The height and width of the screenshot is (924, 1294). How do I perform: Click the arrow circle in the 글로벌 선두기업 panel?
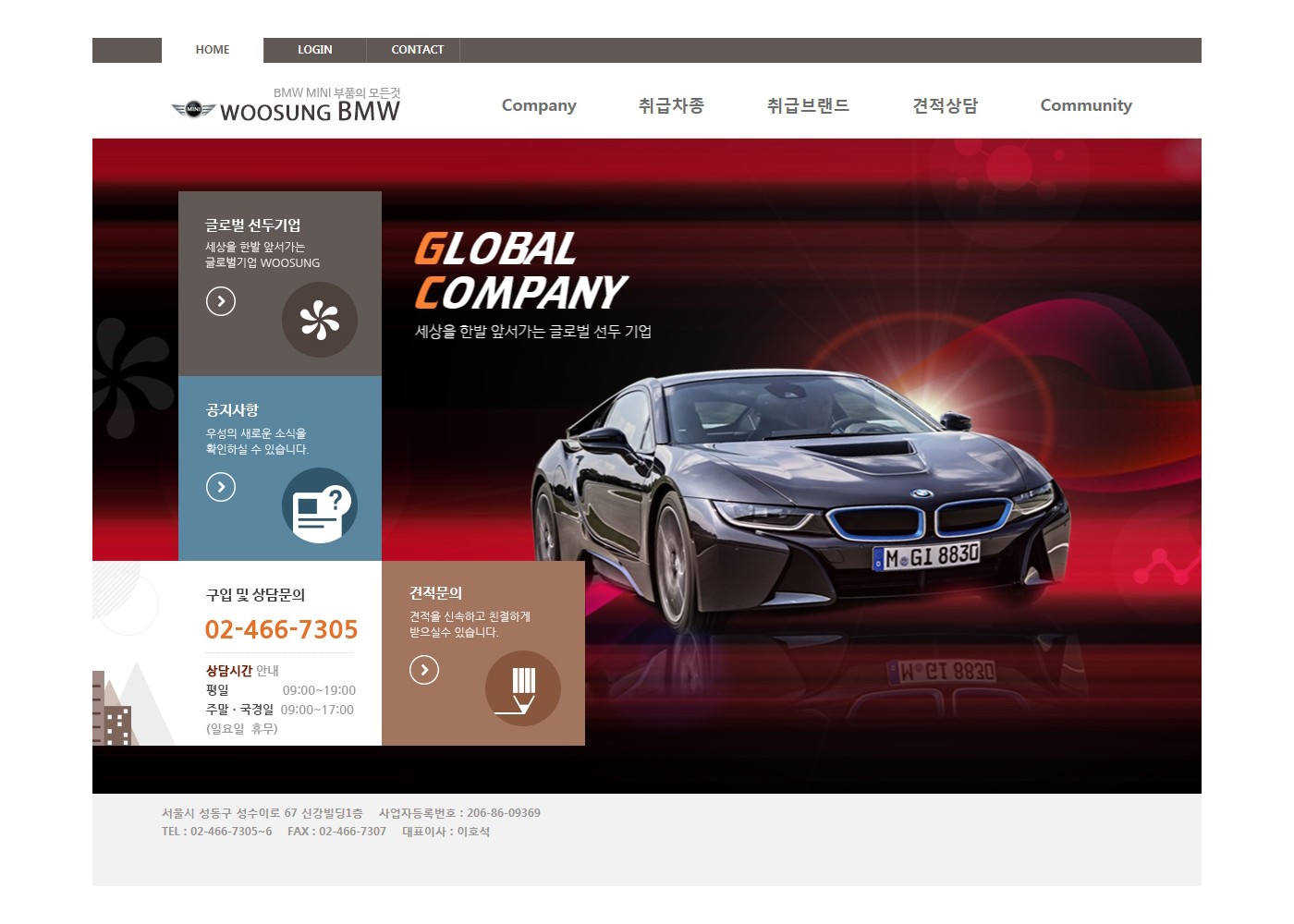click(221, 301)
